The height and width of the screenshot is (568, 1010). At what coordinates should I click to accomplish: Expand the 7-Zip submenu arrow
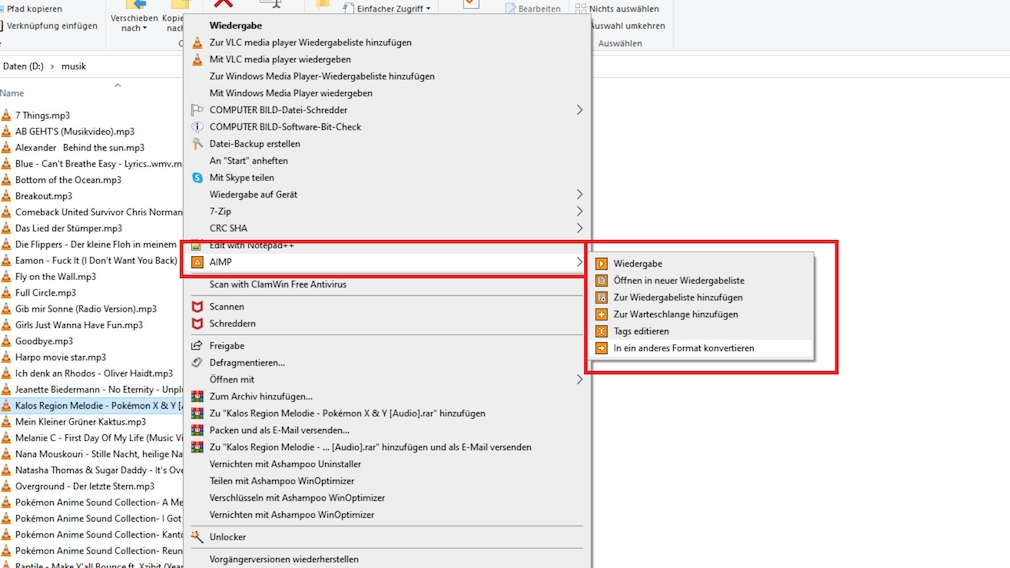point(579,212)
